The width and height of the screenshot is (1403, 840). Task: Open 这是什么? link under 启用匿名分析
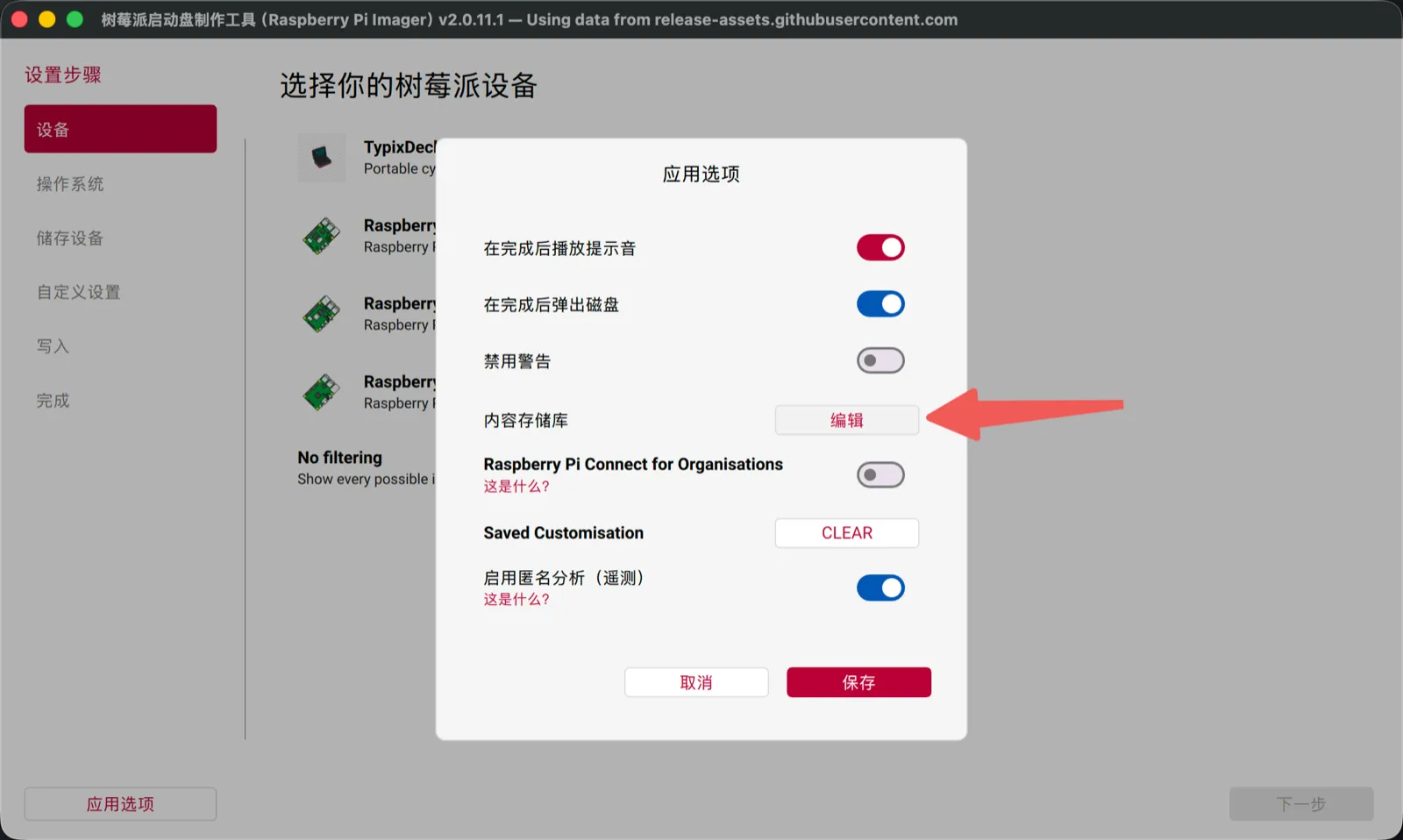516,600
